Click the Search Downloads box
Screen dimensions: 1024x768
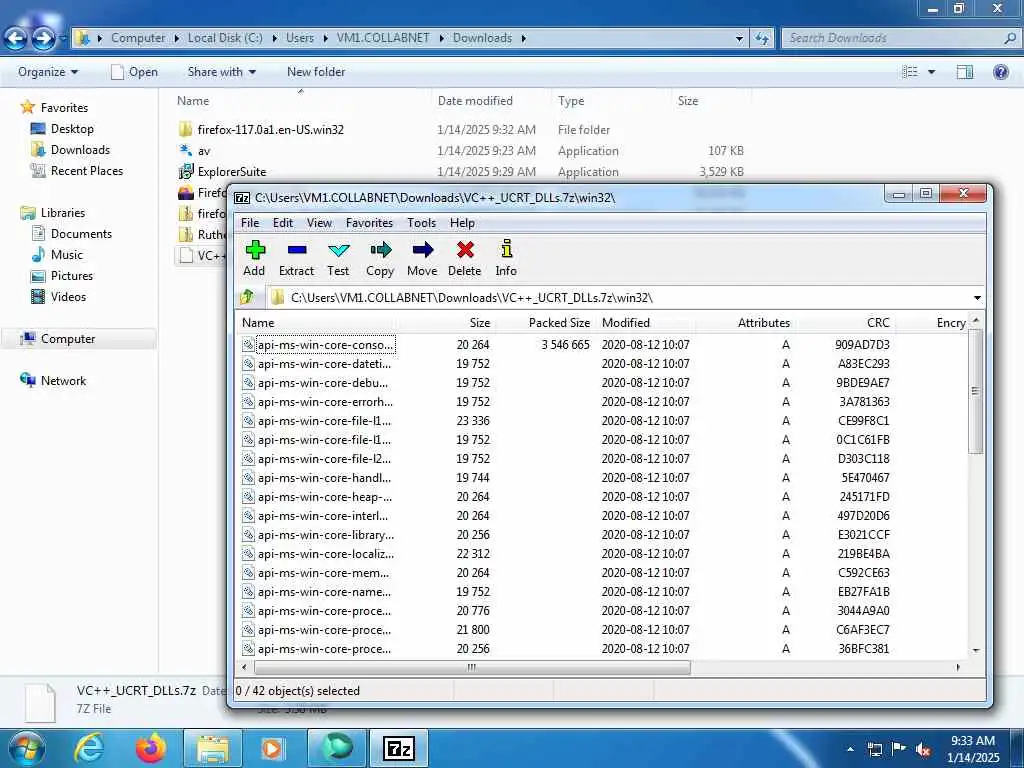[x=900, y=39]
